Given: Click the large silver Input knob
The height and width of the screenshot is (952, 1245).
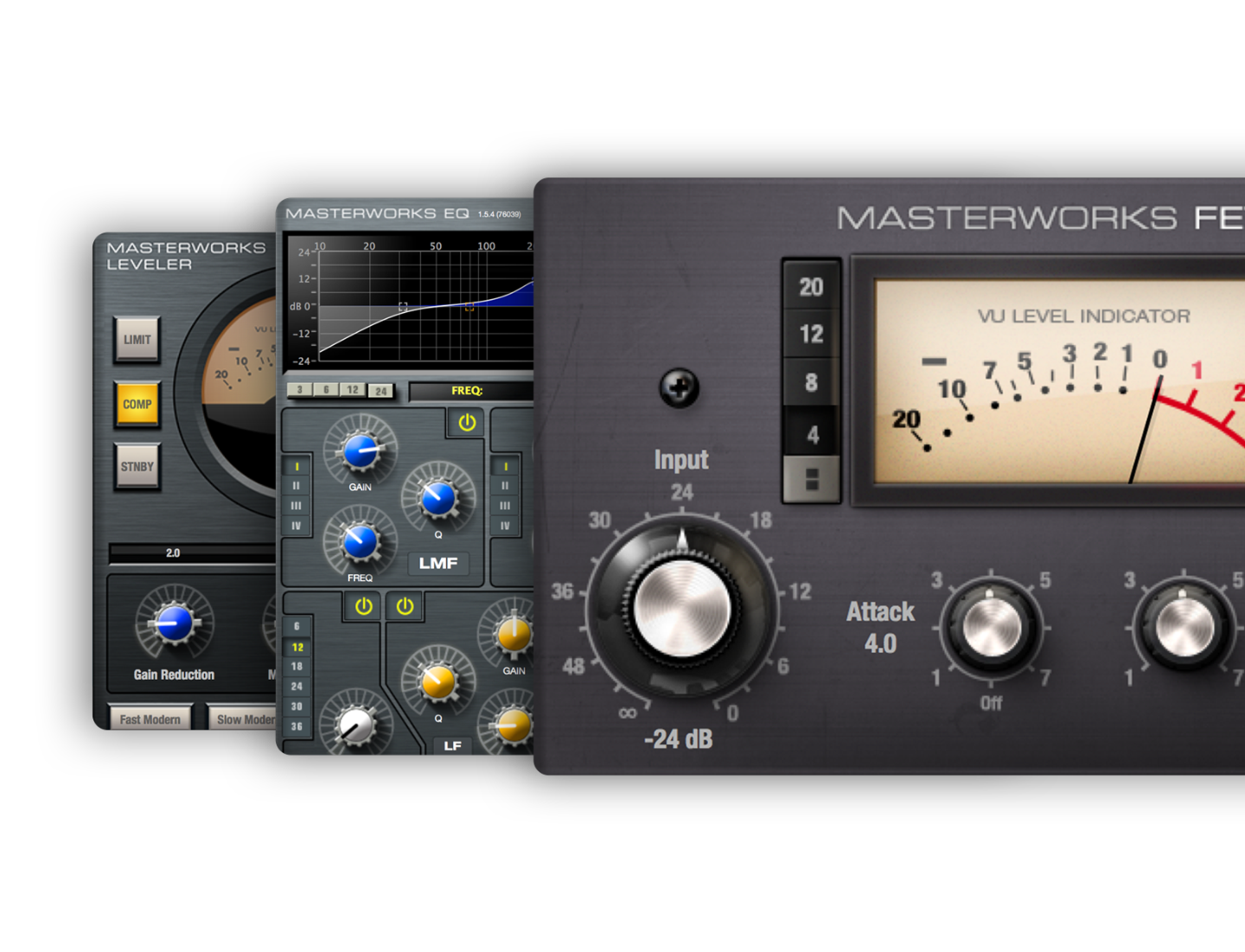Looking at the screenshot, I should pos(682,608).
